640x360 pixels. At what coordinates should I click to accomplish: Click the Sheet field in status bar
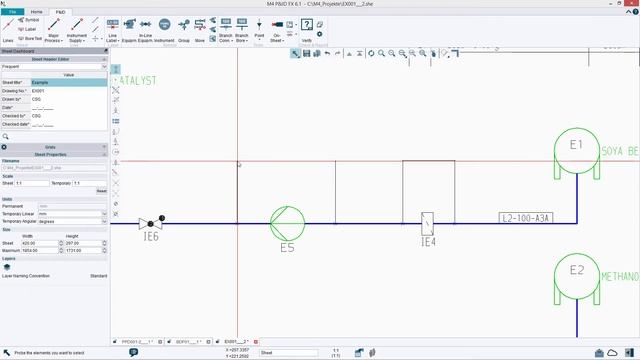(x=289, y=353)
